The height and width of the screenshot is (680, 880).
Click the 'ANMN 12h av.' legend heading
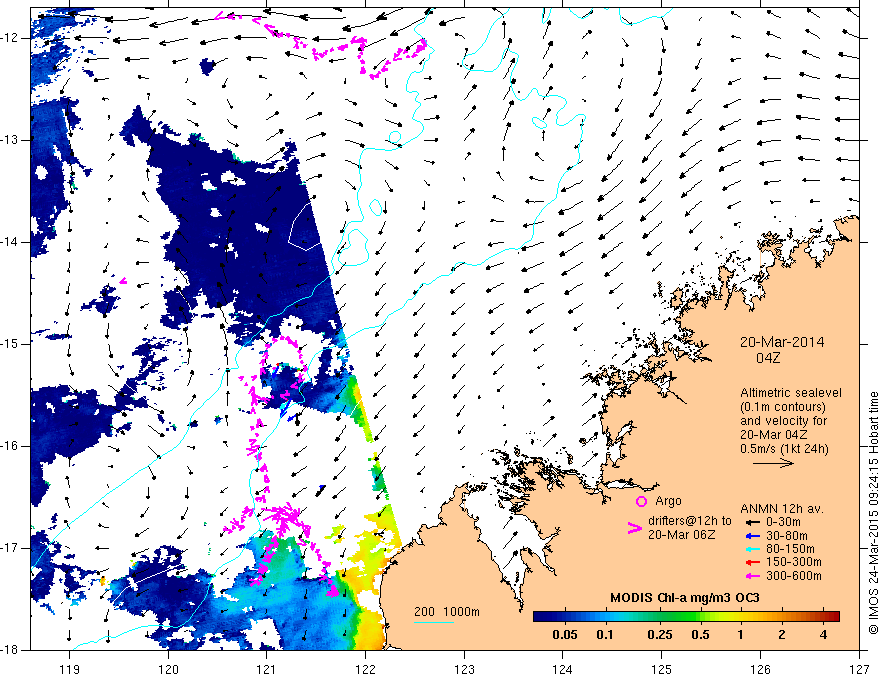tap(782, 509)
